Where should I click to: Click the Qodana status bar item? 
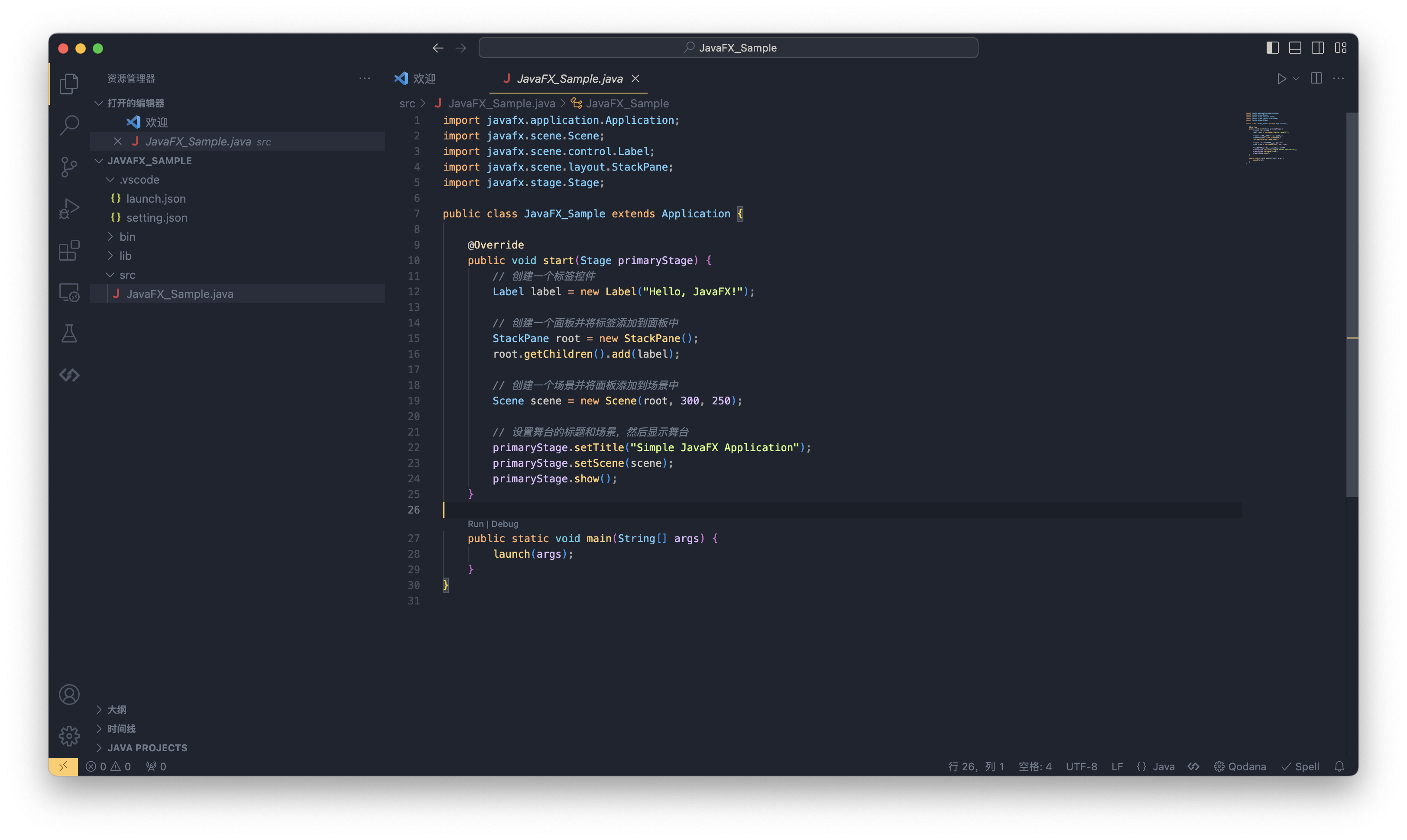pyautogui.click(x=1240, y=766)
